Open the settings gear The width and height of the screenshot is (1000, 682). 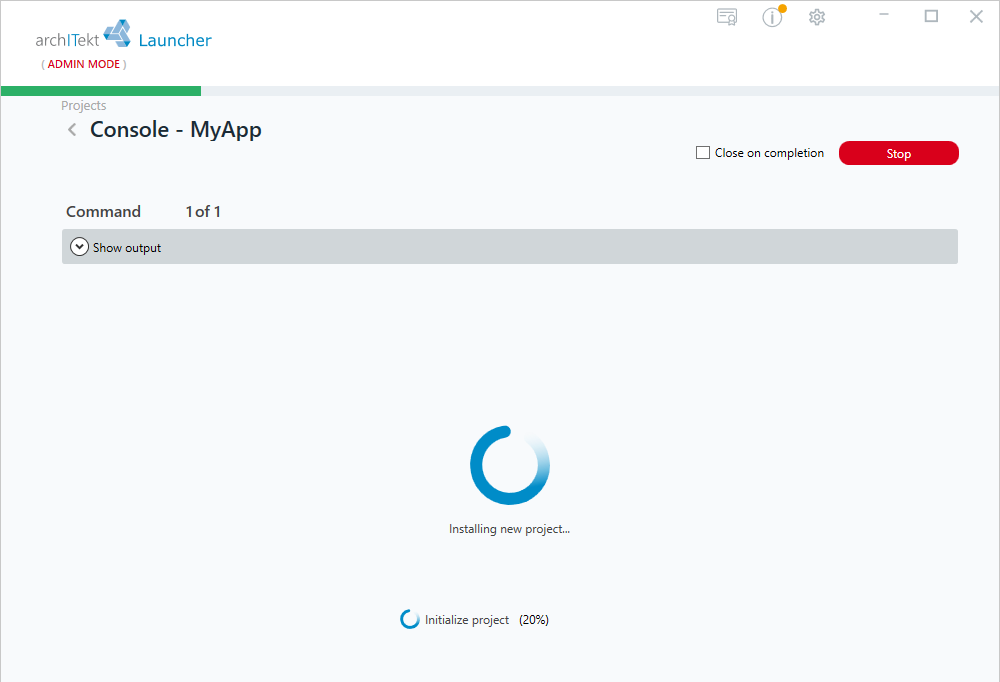coord(817,17)
